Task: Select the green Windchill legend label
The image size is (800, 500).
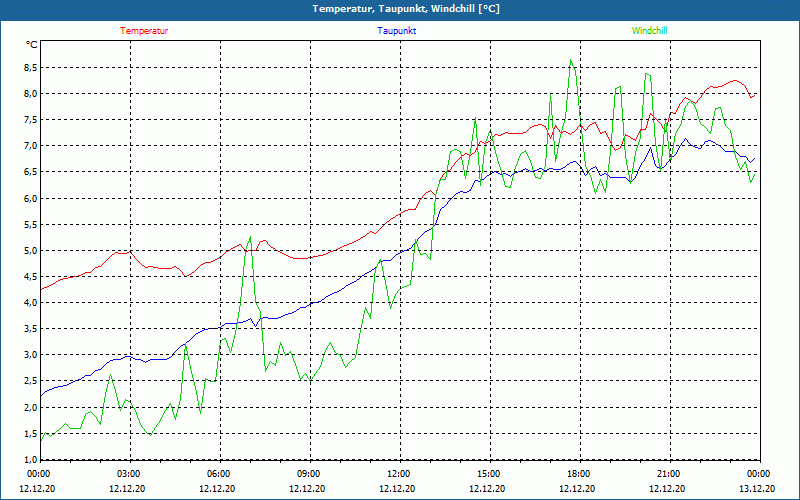Action: (649, 31)
